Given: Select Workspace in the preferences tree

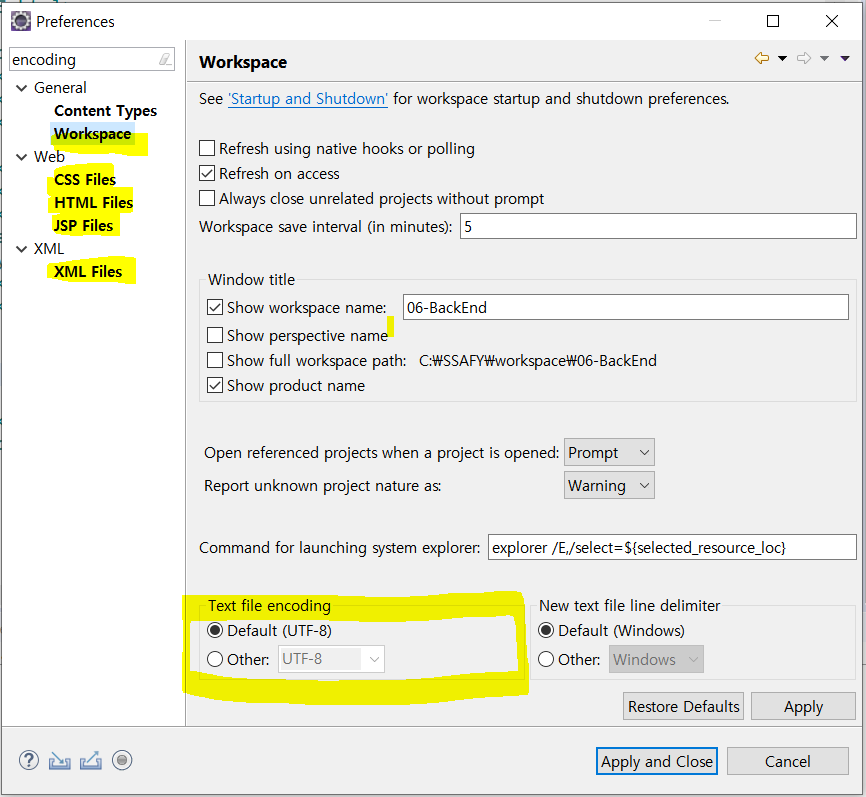Looking at the screenshot, I should tap(93, 134).
